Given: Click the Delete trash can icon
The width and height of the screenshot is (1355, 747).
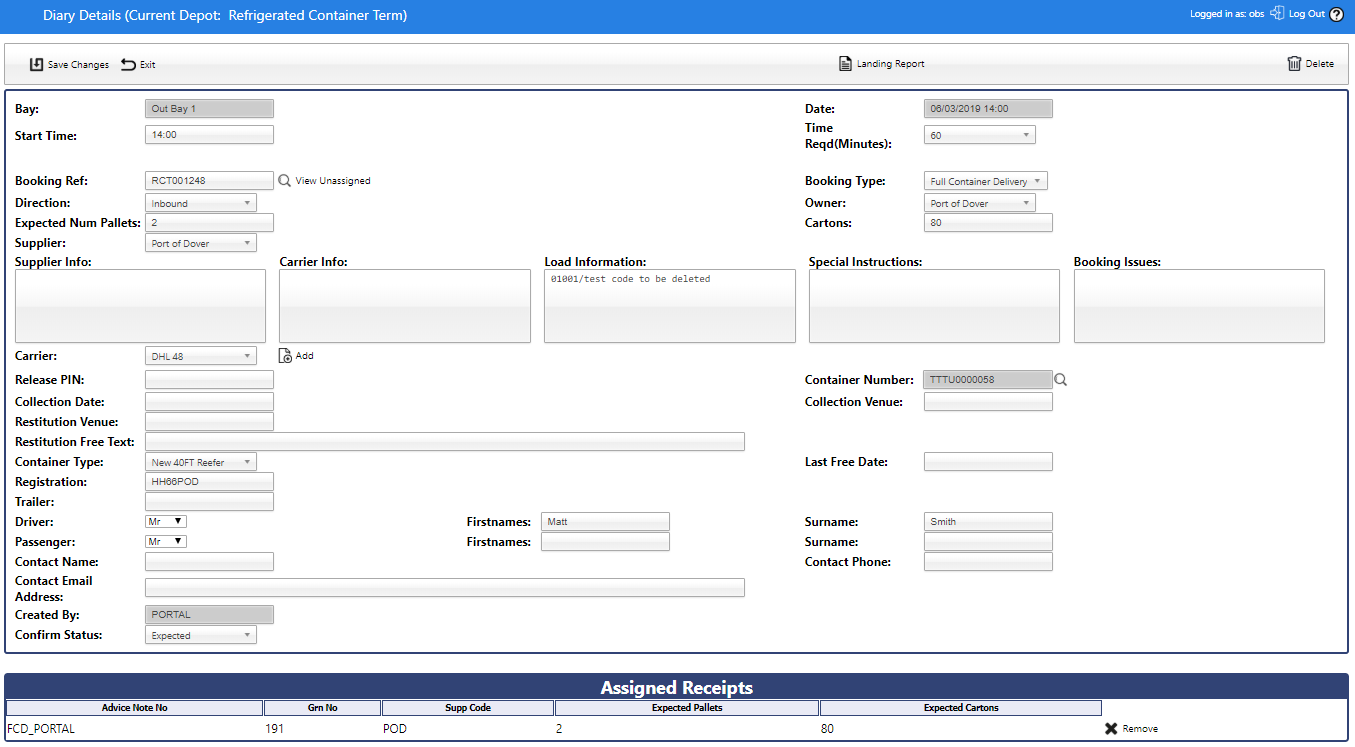Looking at the screenshot, I should (x=1295, y=64).
